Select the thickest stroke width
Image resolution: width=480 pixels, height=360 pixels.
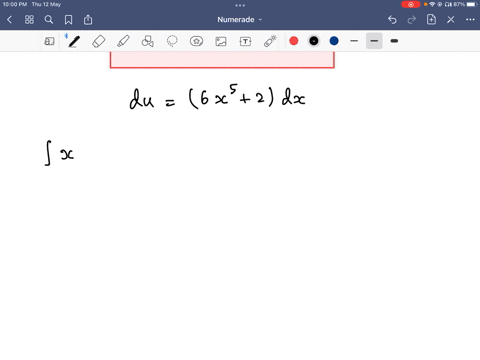(394, 41)
